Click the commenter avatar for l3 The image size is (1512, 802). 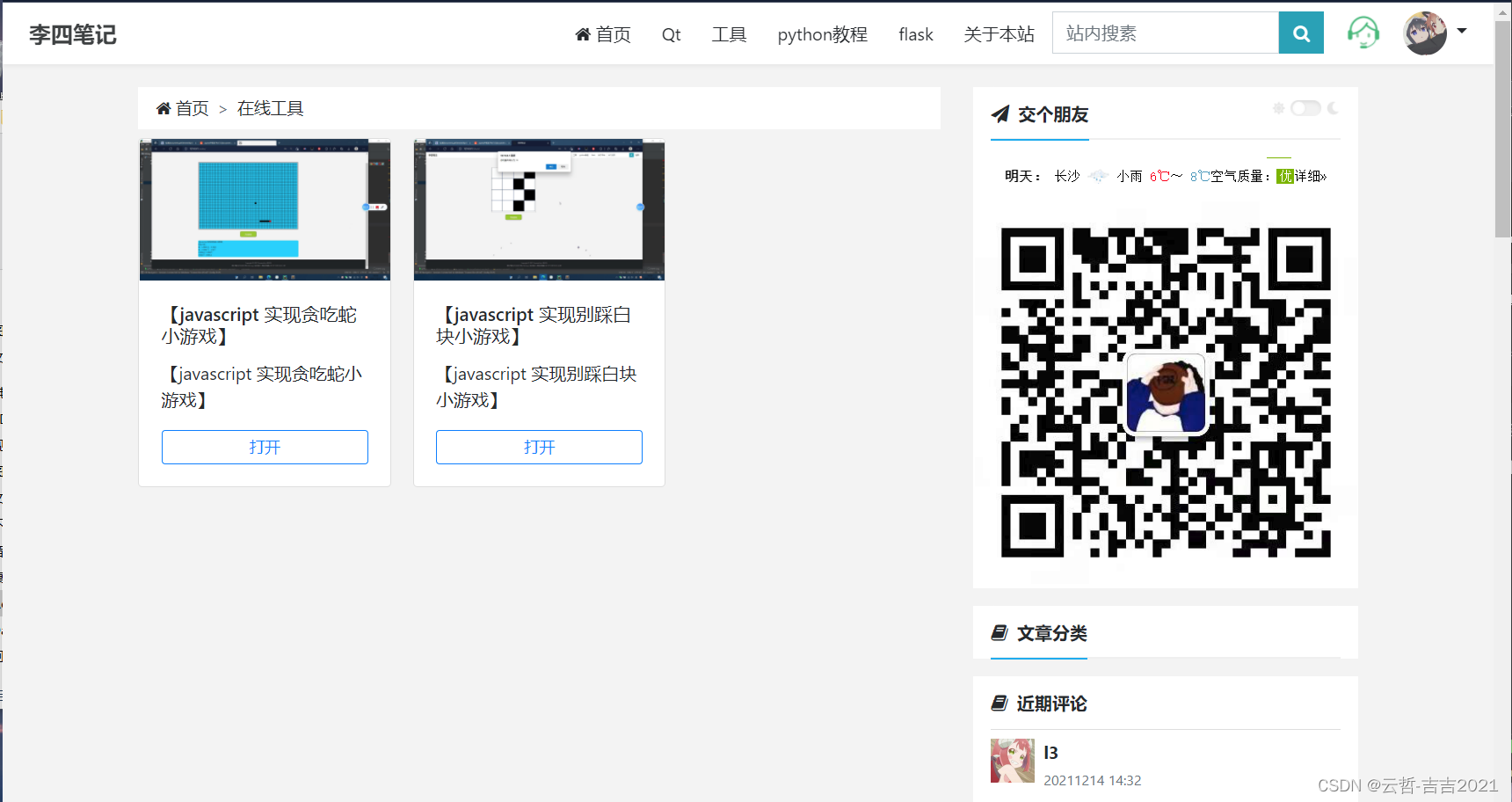coord(1013,761)
